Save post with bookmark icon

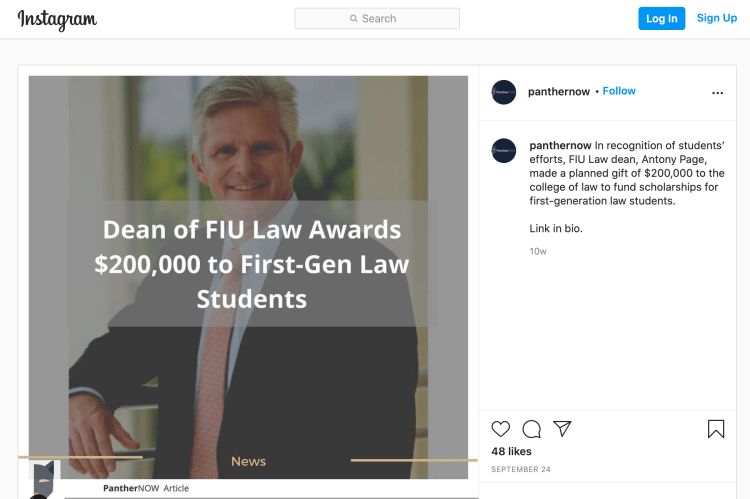pyautogui.click(x=716, y=429)
